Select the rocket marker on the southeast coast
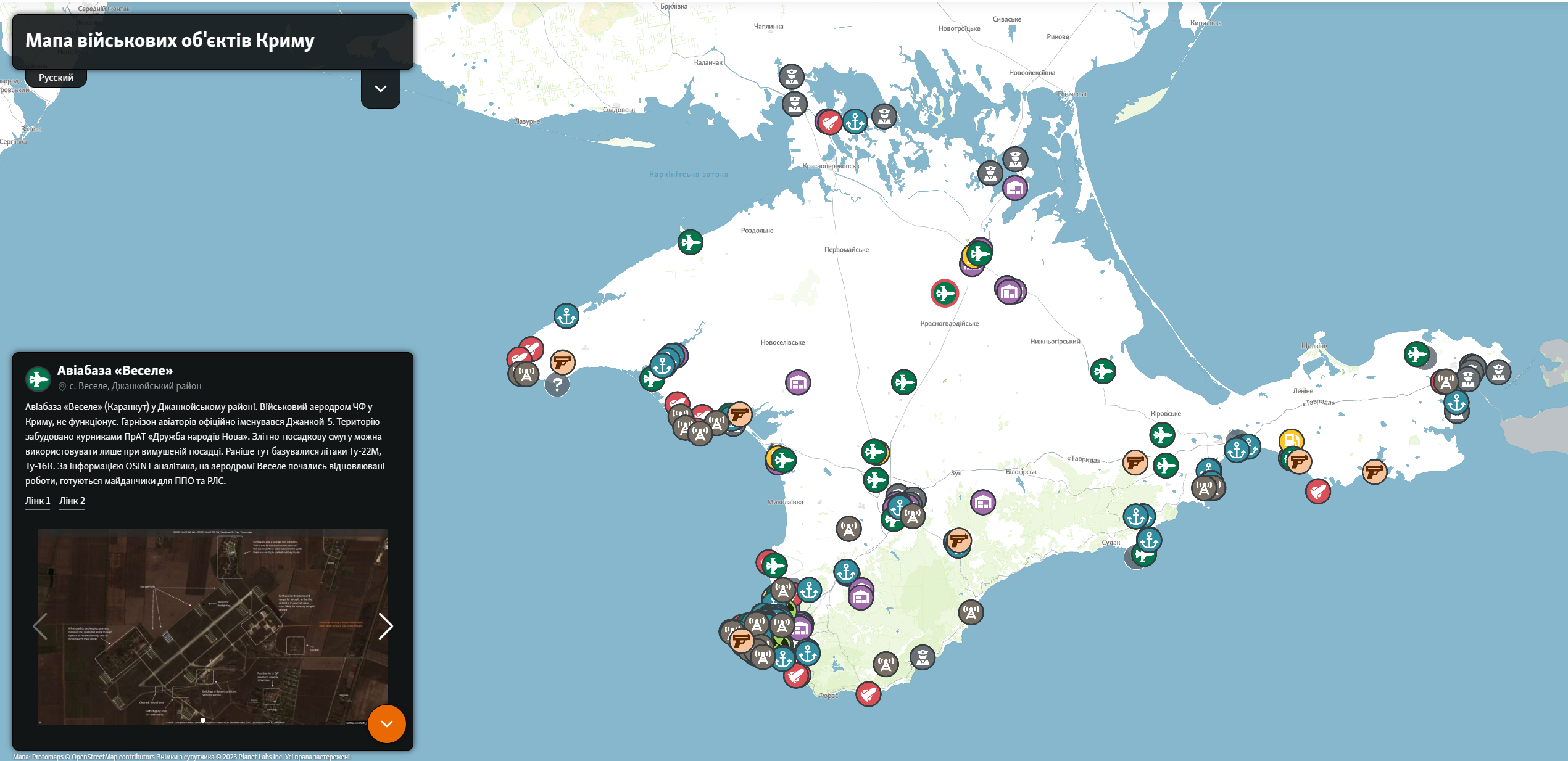 pyautogui.click(x=1318, y=492)
